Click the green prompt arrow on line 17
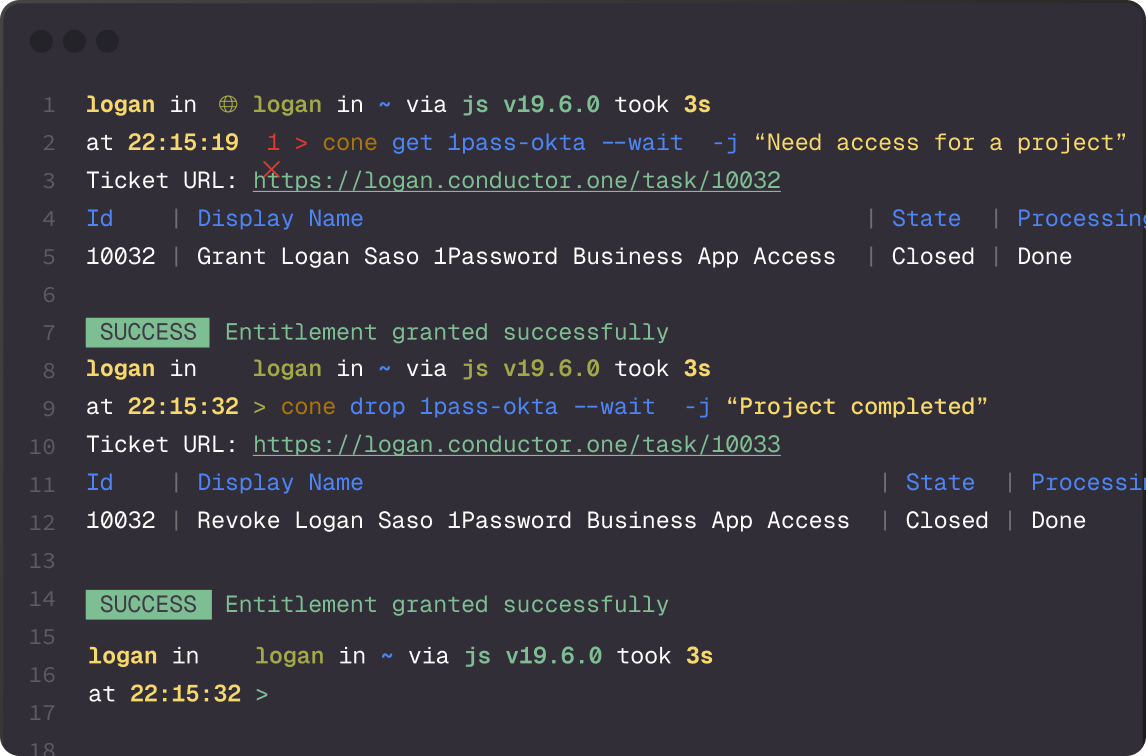This screenshot has height=756, width=1146. click(x=262, y=694)
